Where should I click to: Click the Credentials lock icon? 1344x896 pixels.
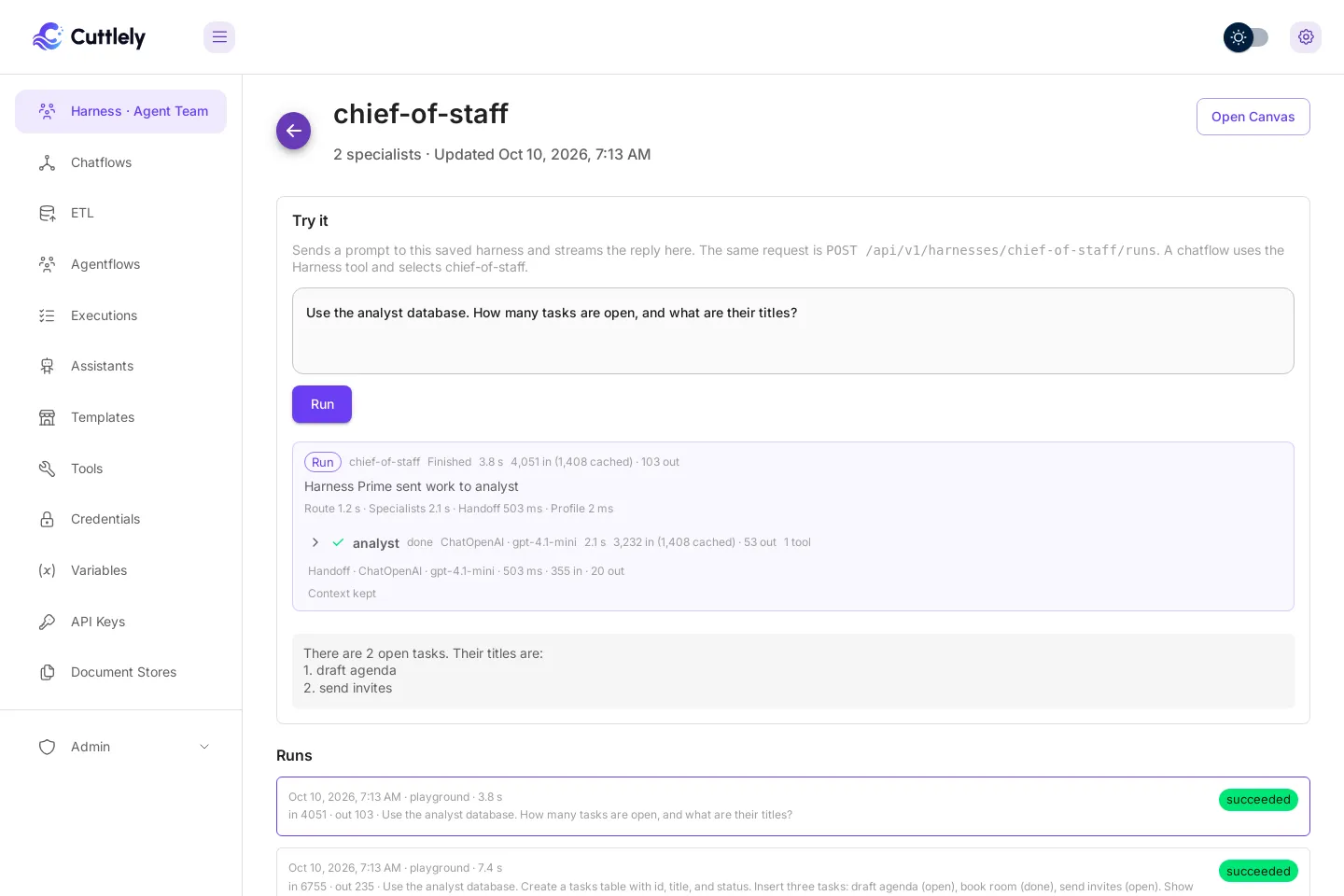(x=47, y=519)
